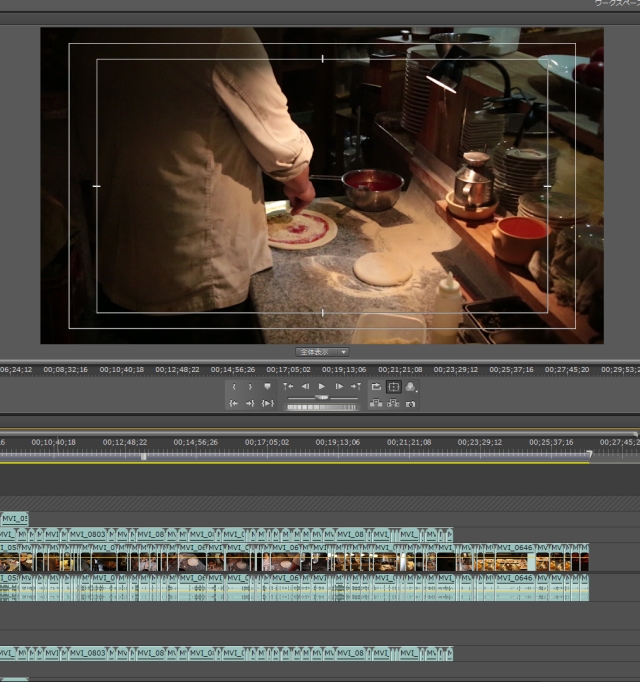The image size is (640, 682).
Task: Click the Go to In Point icon
Action: 233,404
